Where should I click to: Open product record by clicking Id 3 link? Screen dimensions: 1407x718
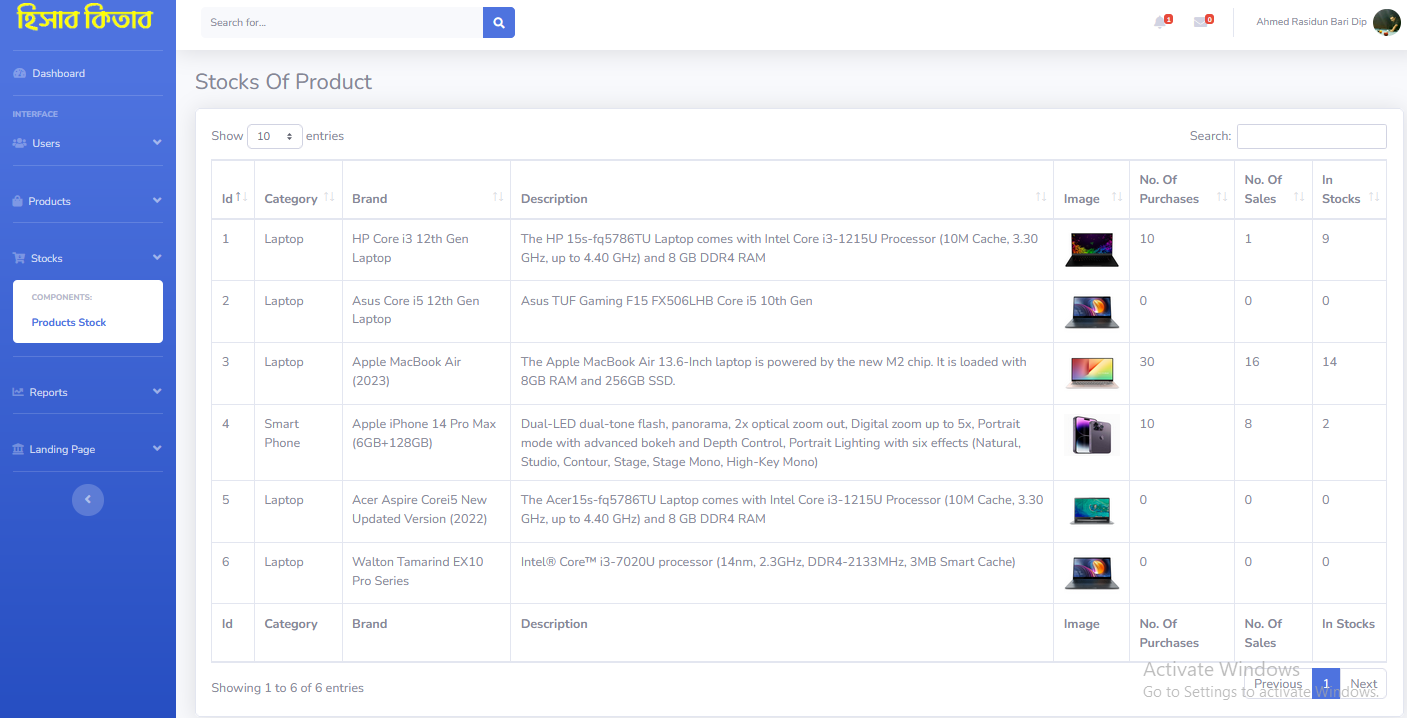225,361
